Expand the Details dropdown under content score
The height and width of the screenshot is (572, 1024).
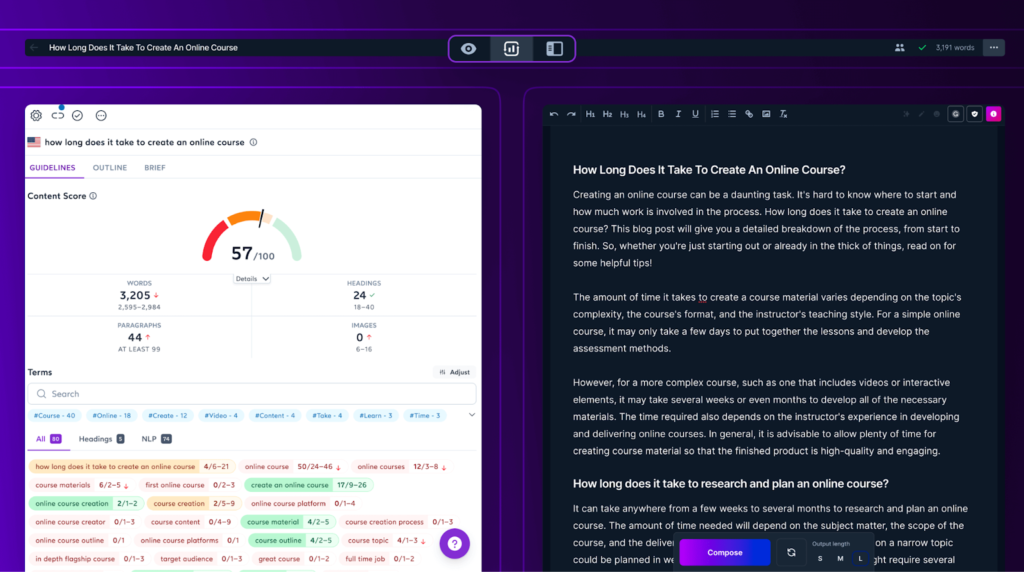point(252,279)
